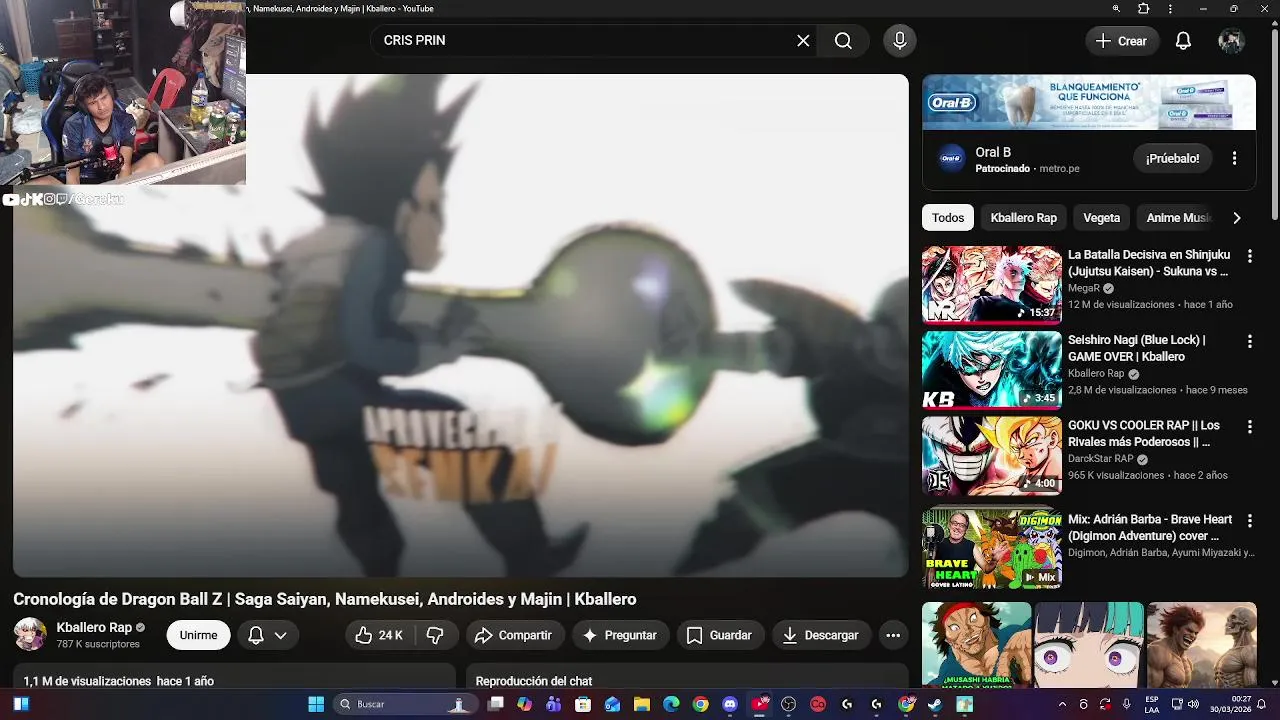1280x720 pixels.
Task: Like the video with 24 K likes
Action: tap(379, 635)
